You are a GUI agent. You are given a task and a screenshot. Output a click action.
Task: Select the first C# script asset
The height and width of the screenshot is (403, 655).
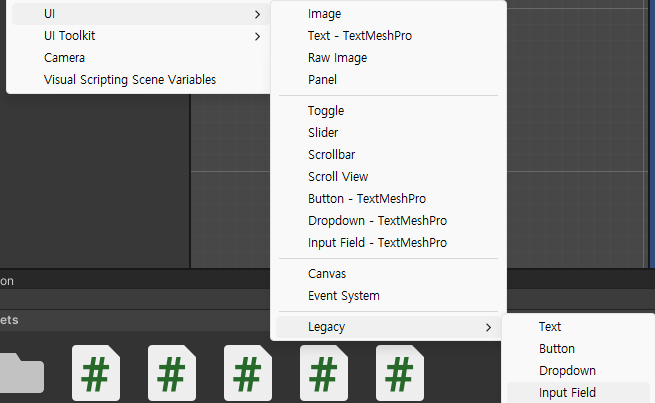(96, 373)
